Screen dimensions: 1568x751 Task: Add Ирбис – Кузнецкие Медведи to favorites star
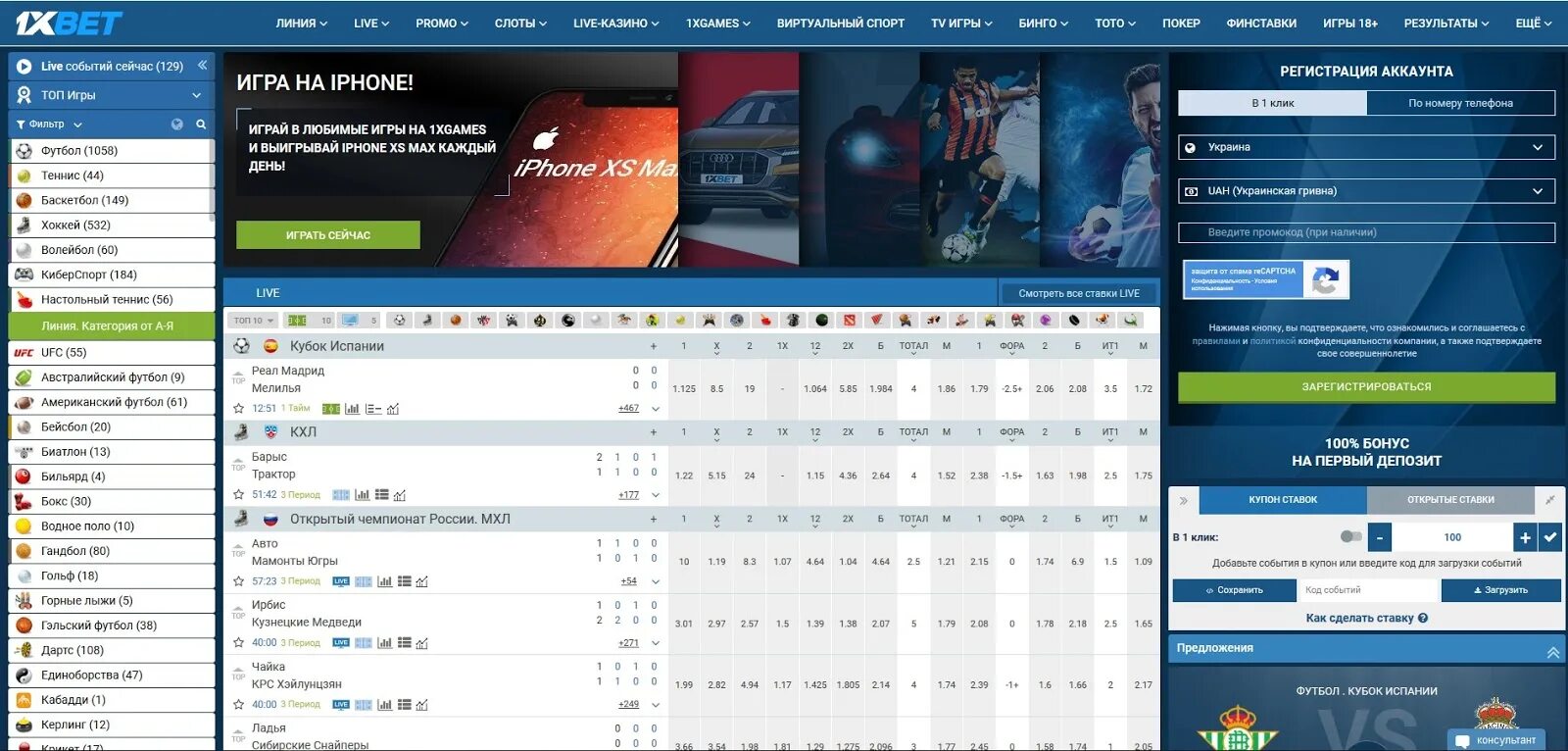[x=238, y=643]
